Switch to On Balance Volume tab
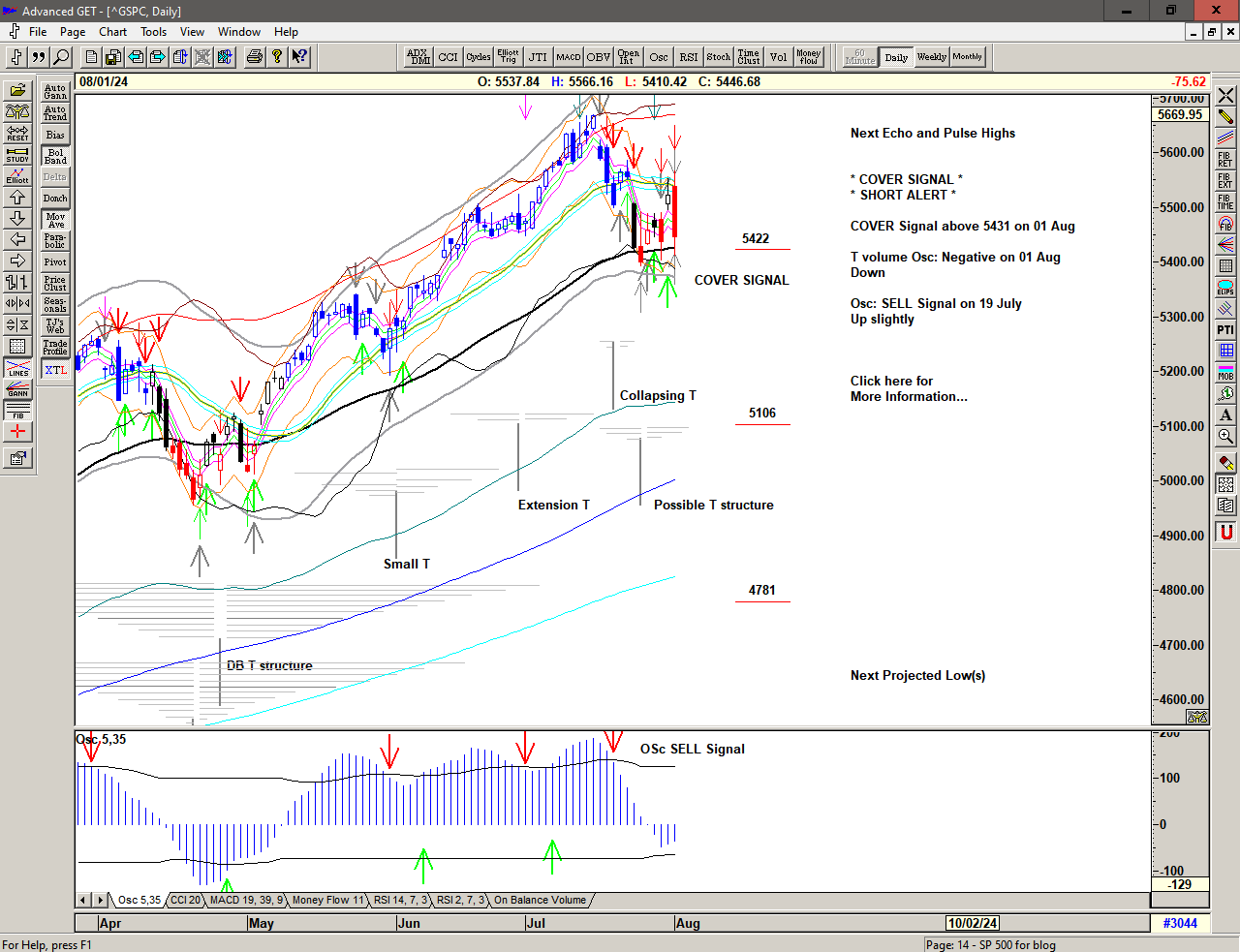 tap(540, 901)
